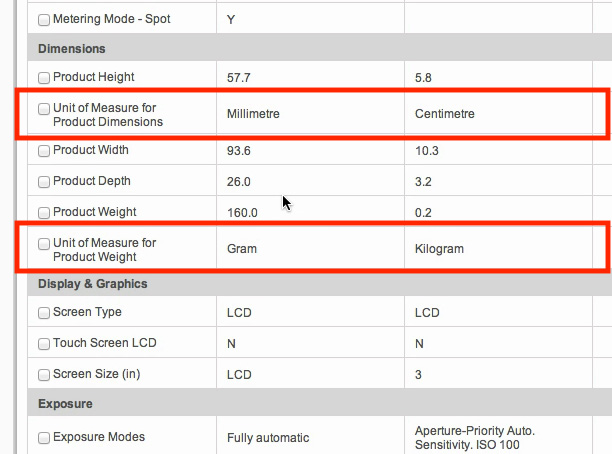The height and width of the screenshot is (454, 612).
Task: Check the Product Height checkbox
Action: coord(44,78)
